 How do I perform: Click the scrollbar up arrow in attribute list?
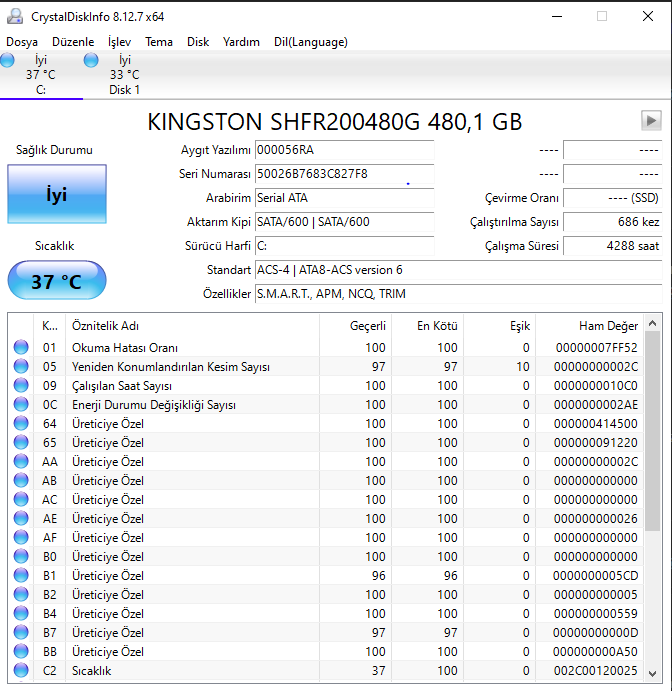click(653, 323)
